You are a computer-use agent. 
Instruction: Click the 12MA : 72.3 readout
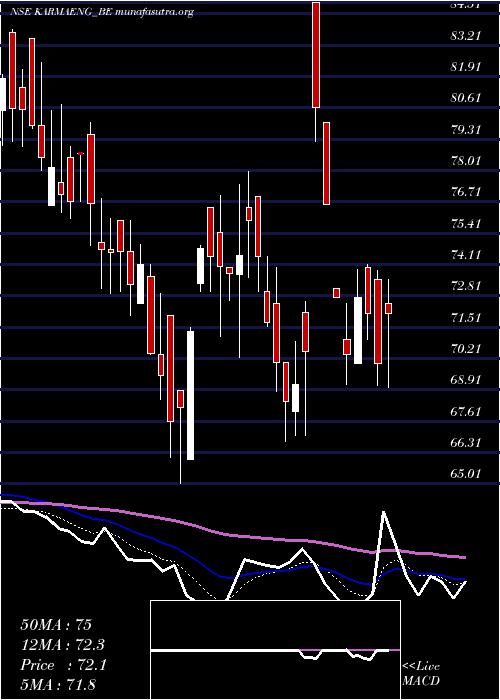click(63, 645)
